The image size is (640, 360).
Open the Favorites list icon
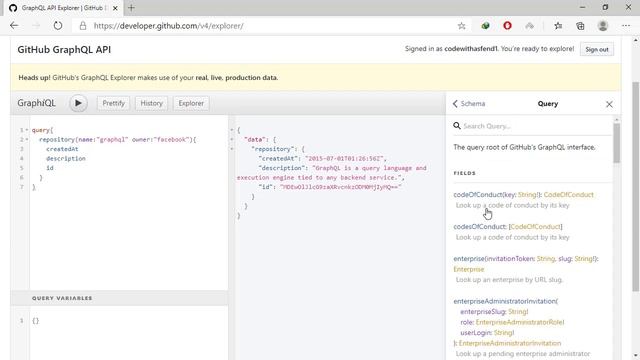[x=558, y=26]
